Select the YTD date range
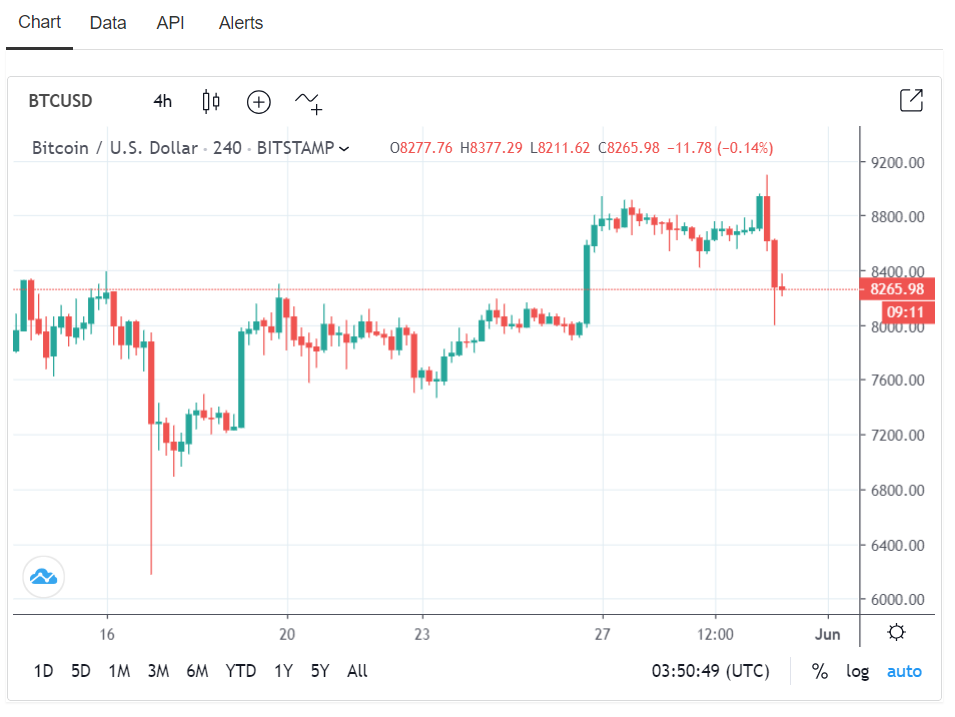Image resolution: width=955 pixels, height=717 pixels. (240, 671)
